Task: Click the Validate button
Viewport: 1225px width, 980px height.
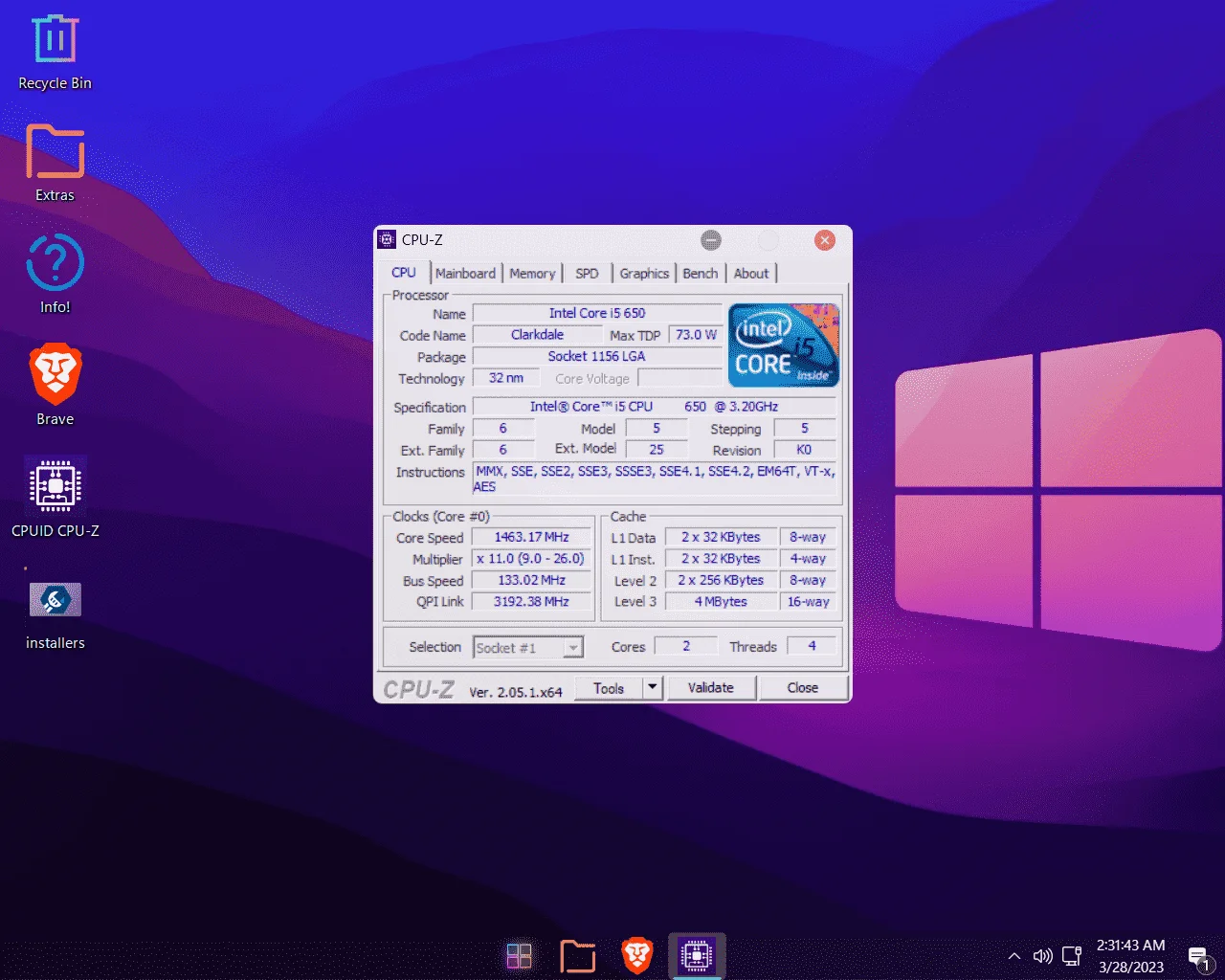Action: (x=710, y=688)
